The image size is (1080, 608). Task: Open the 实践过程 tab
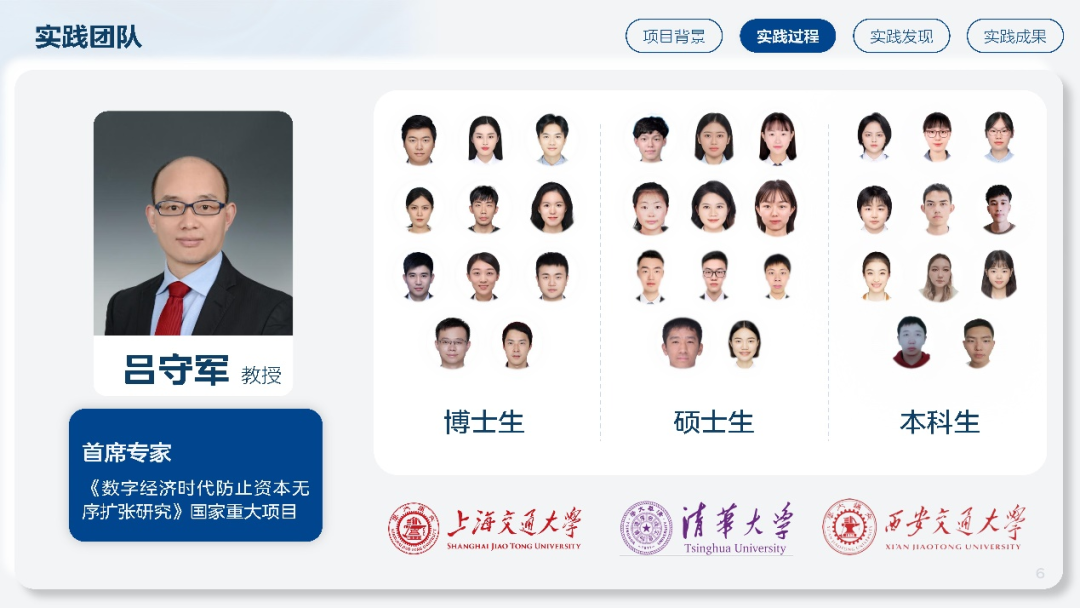coord(787,36)
